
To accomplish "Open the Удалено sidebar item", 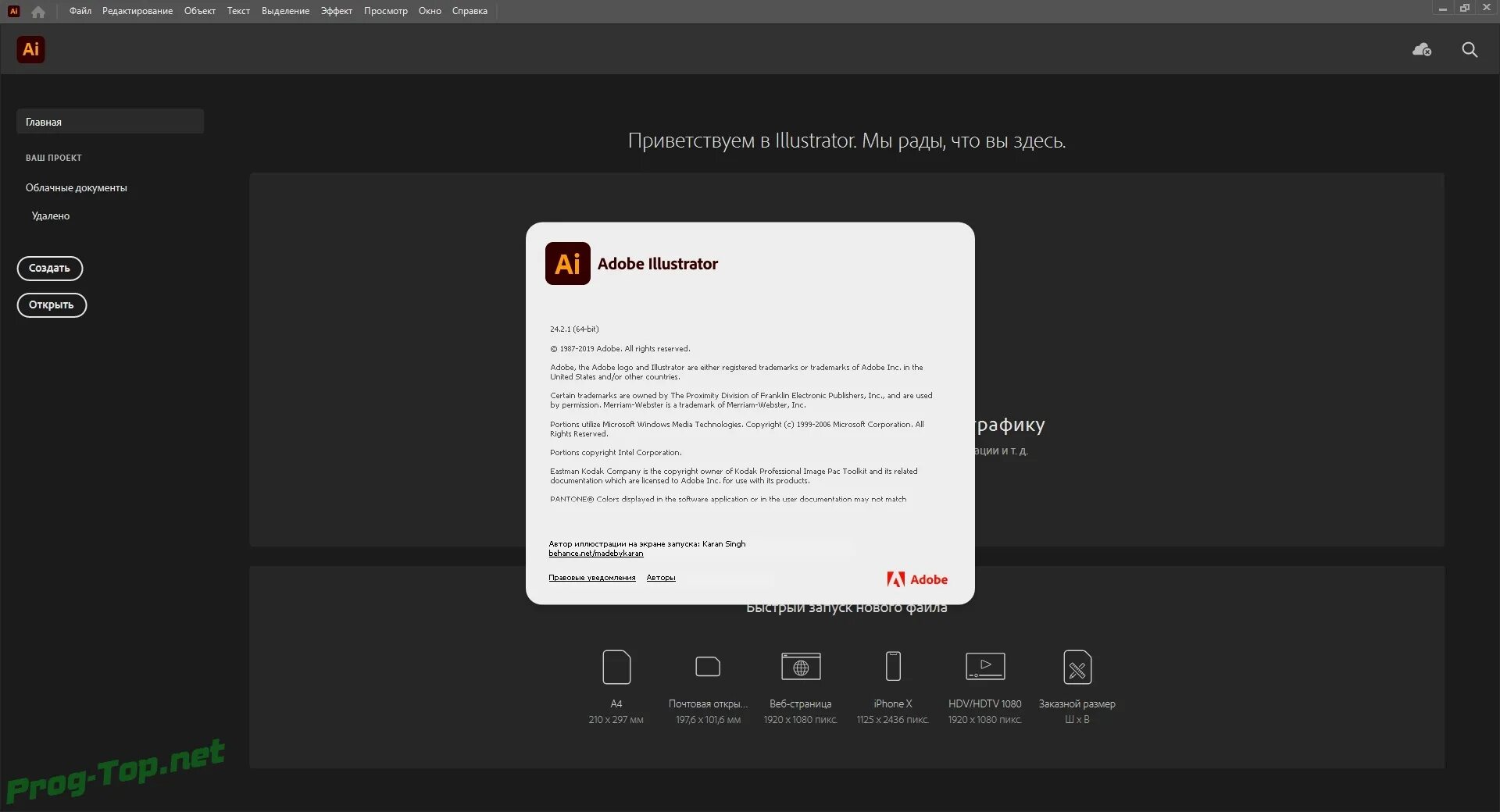I will tap(51, 215).
